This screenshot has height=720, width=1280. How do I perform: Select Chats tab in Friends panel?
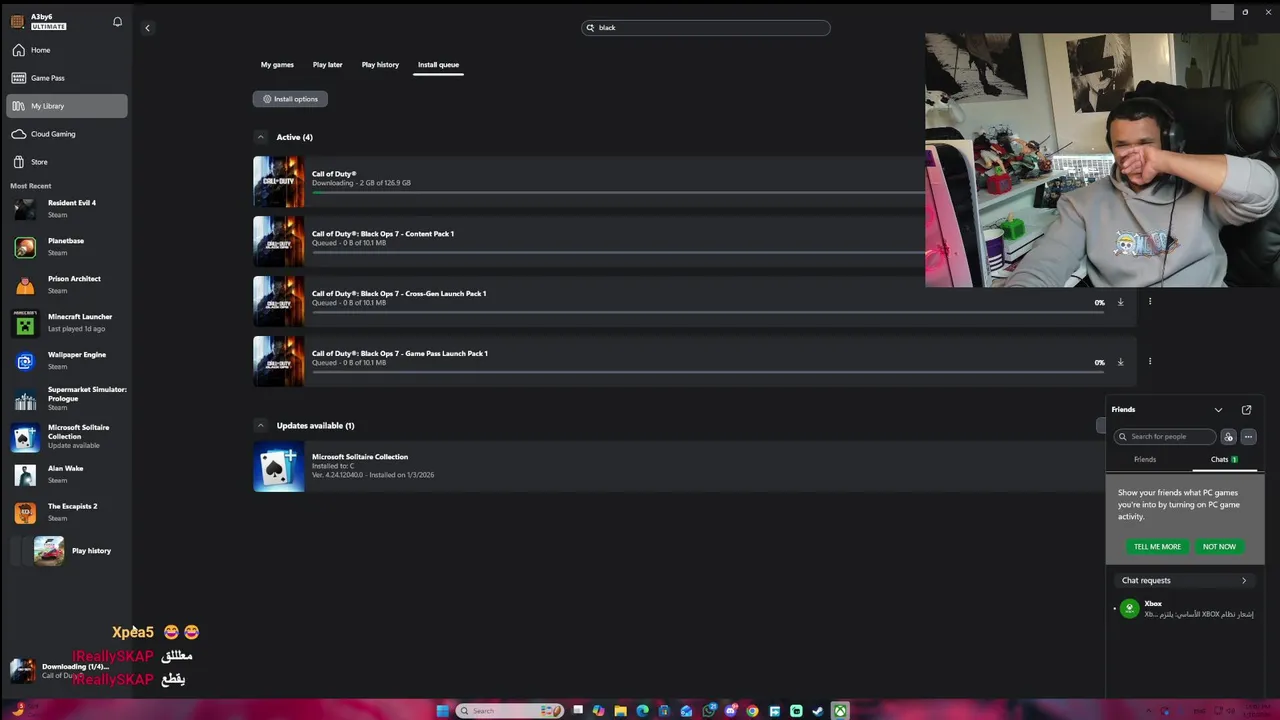point(1223,460)
